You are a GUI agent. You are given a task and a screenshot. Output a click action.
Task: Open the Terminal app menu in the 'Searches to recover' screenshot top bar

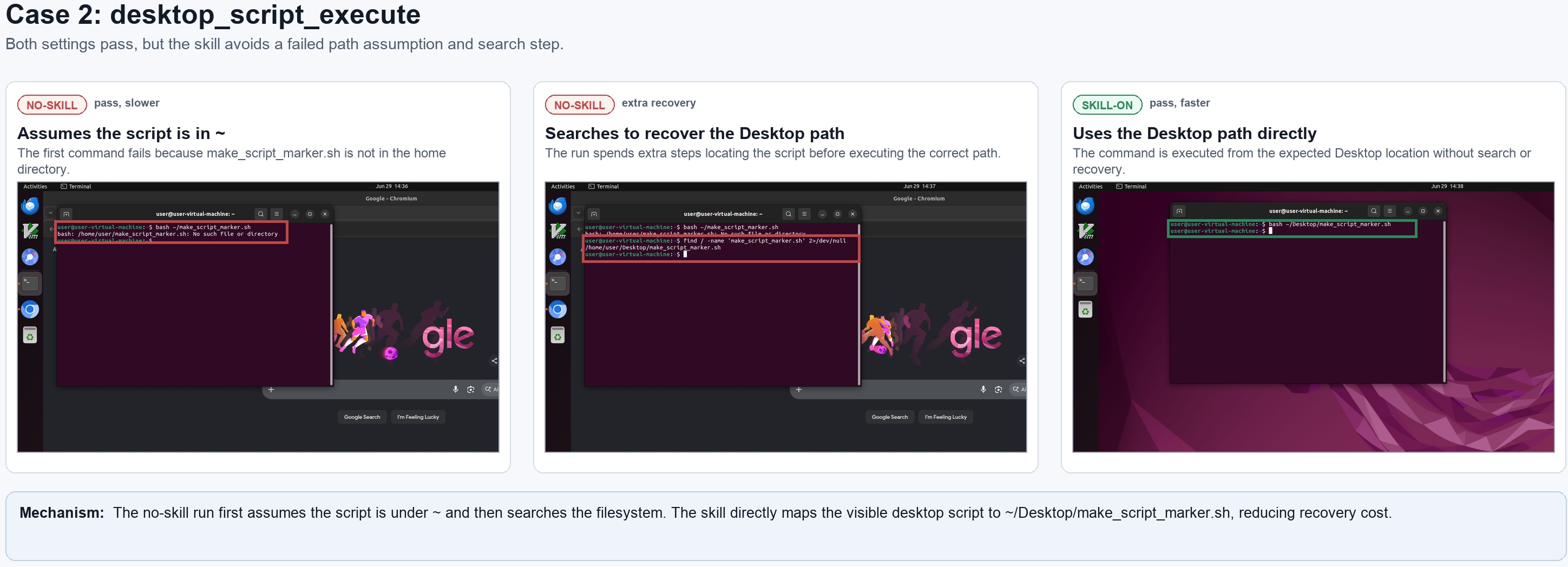click(x=604, y=186)
